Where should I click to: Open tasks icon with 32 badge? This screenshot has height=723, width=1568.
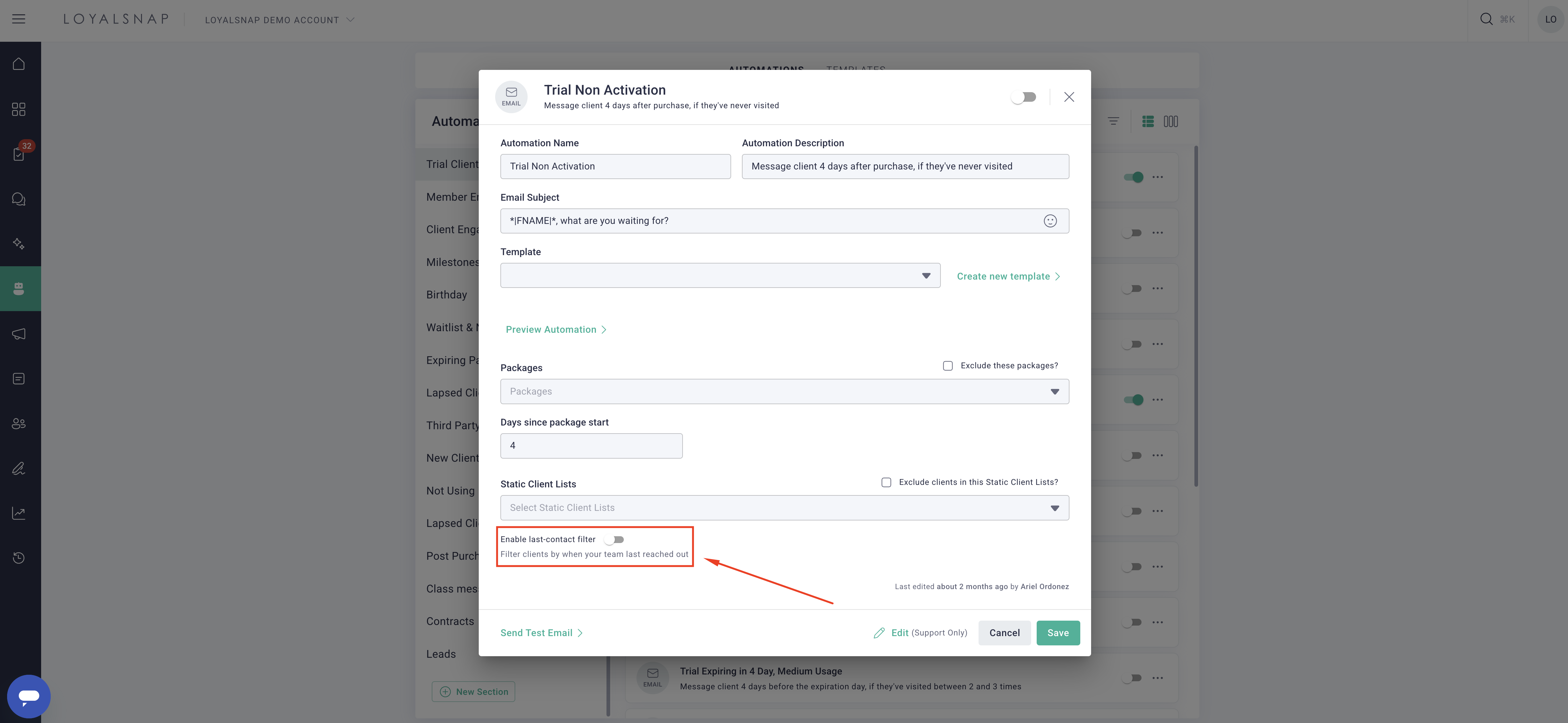coord(19,154)
